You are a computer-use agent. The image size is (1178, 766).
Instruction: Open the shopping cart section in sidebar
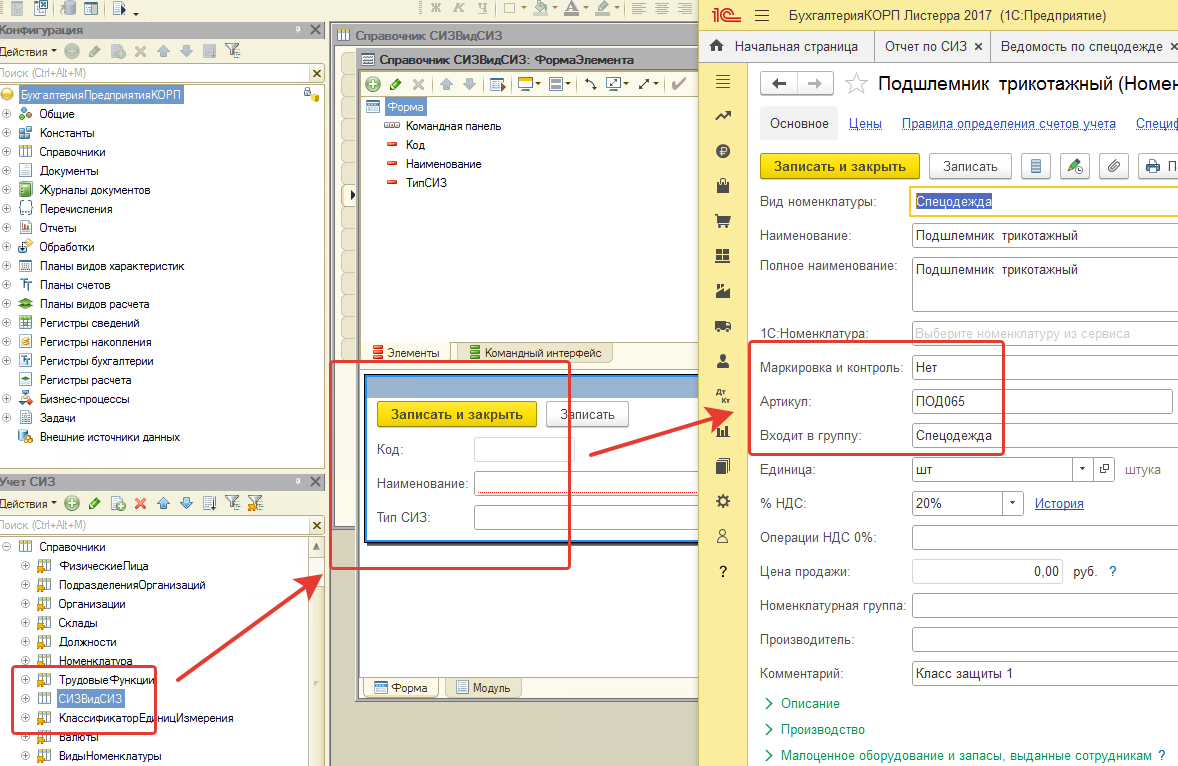[x=723, y=221]
